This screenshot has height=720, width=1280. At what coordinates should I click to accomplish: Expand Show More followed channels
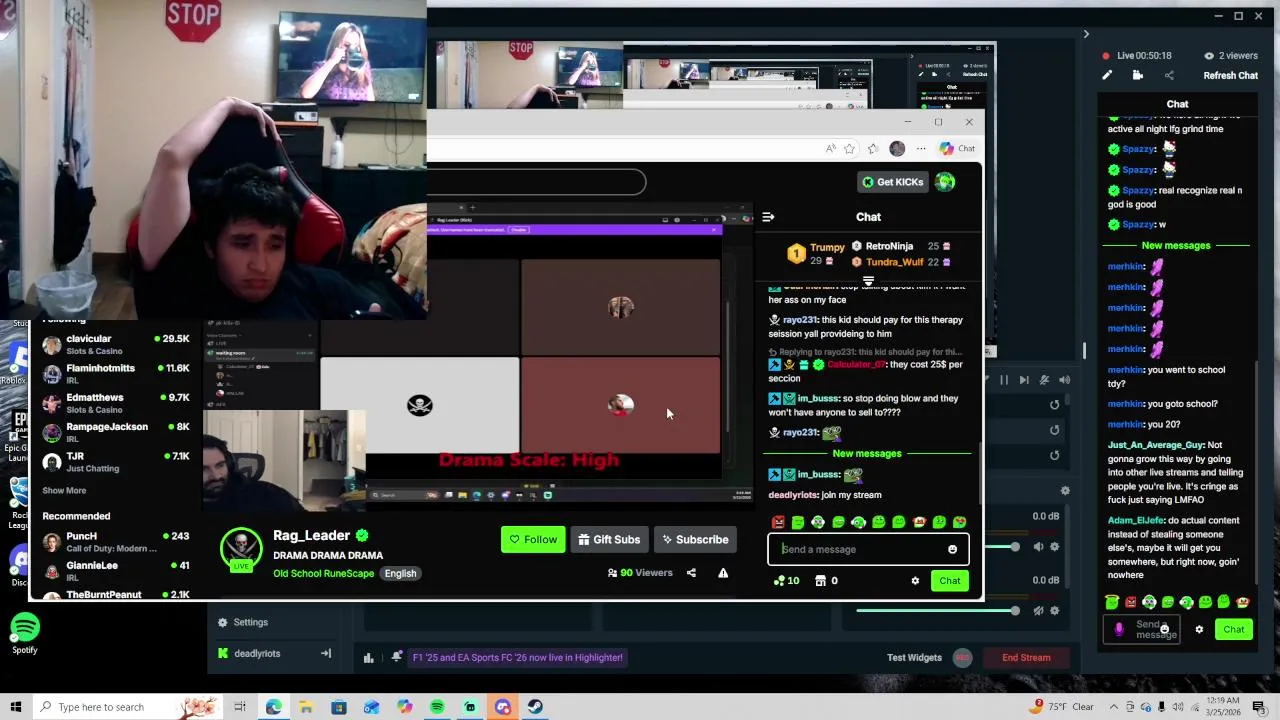(x=64, y=490)
